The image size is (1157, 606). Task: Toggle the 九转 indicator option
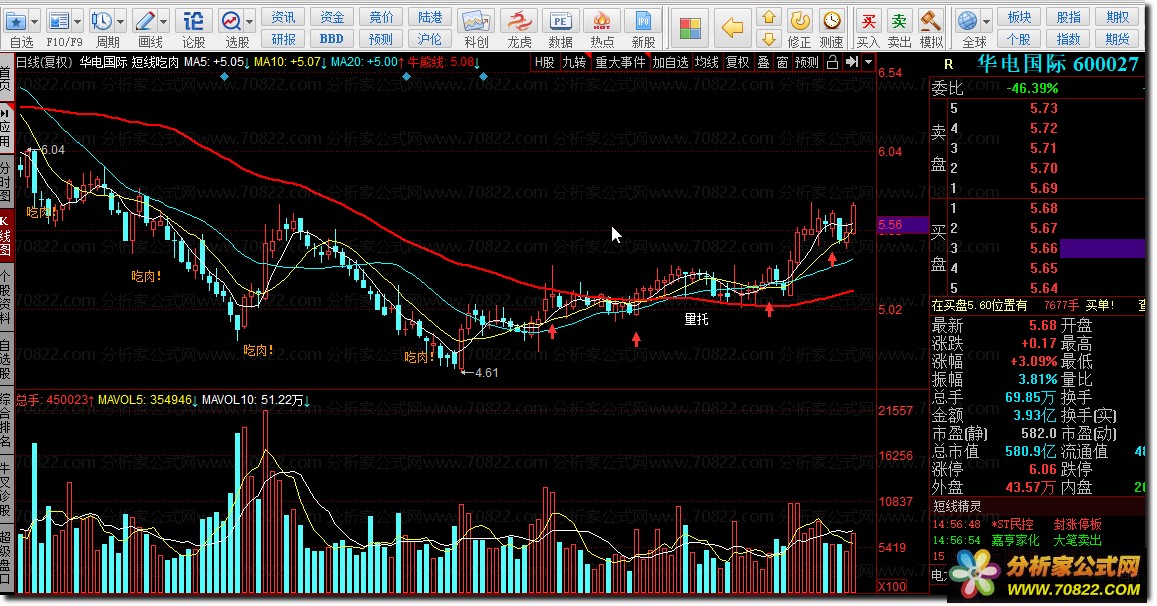tap(574, 63)
